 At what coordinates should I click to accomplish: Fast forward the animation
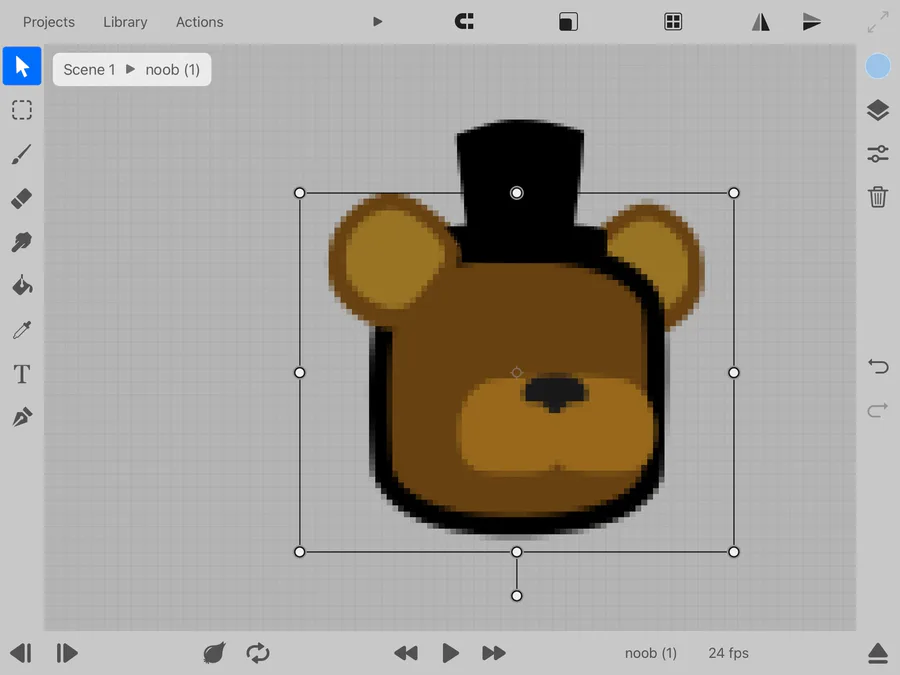pos(494,653)
